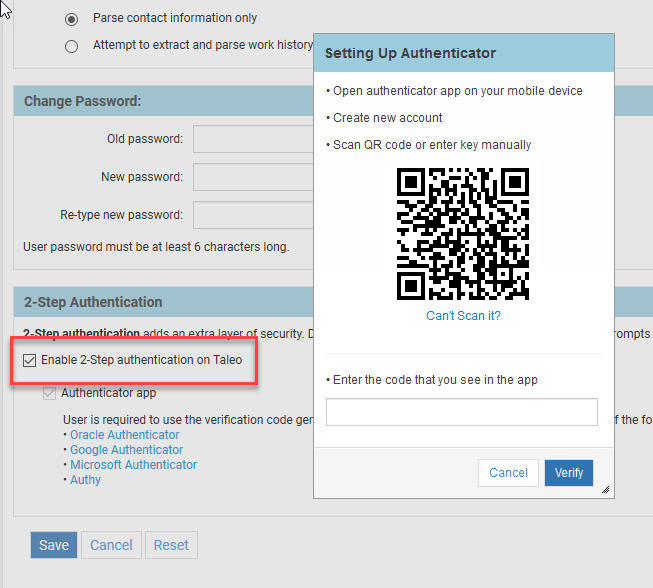The height and width of the screenshot is (588, 653).
Task: Click the Cancel button beside Save
Action: [111, 545]
